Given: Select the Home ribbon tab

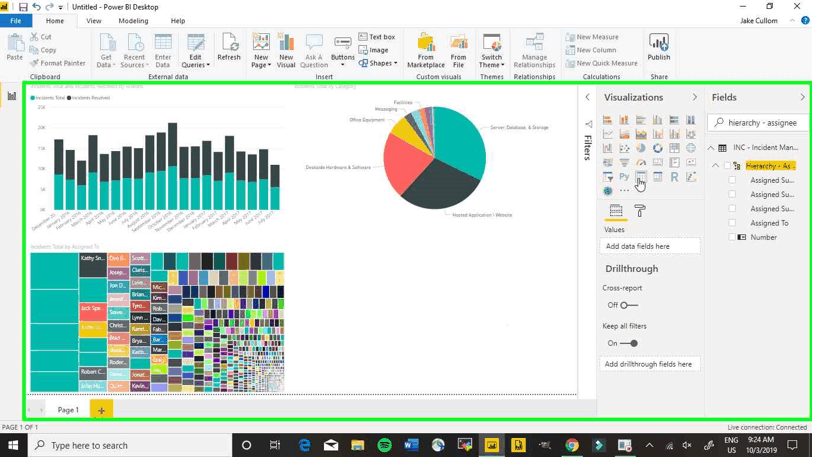Looking at the screenshot, I should 55,21.
